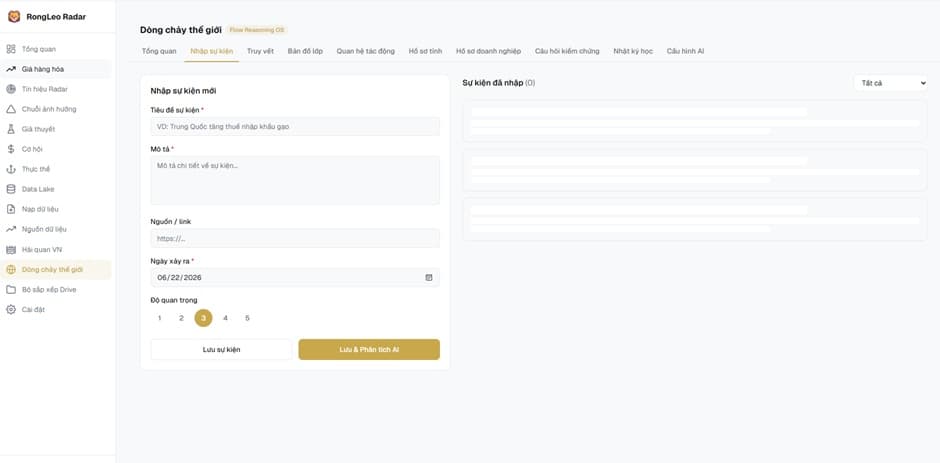Open the Truy vết tab
The image size is (940, 463).
tap(260, 51)
